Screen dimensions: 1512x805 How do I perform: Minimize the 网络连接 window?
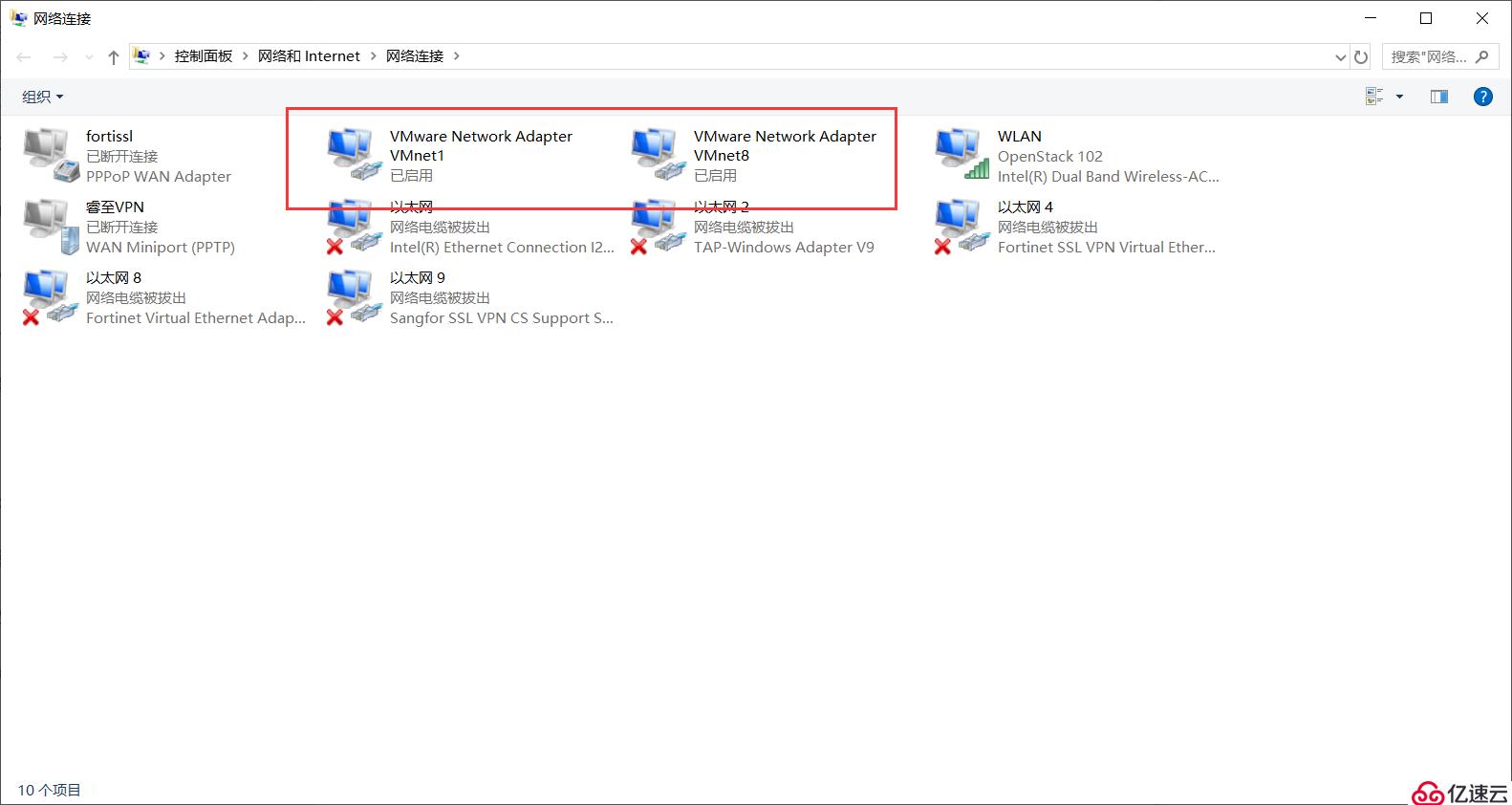[1372, 18]
